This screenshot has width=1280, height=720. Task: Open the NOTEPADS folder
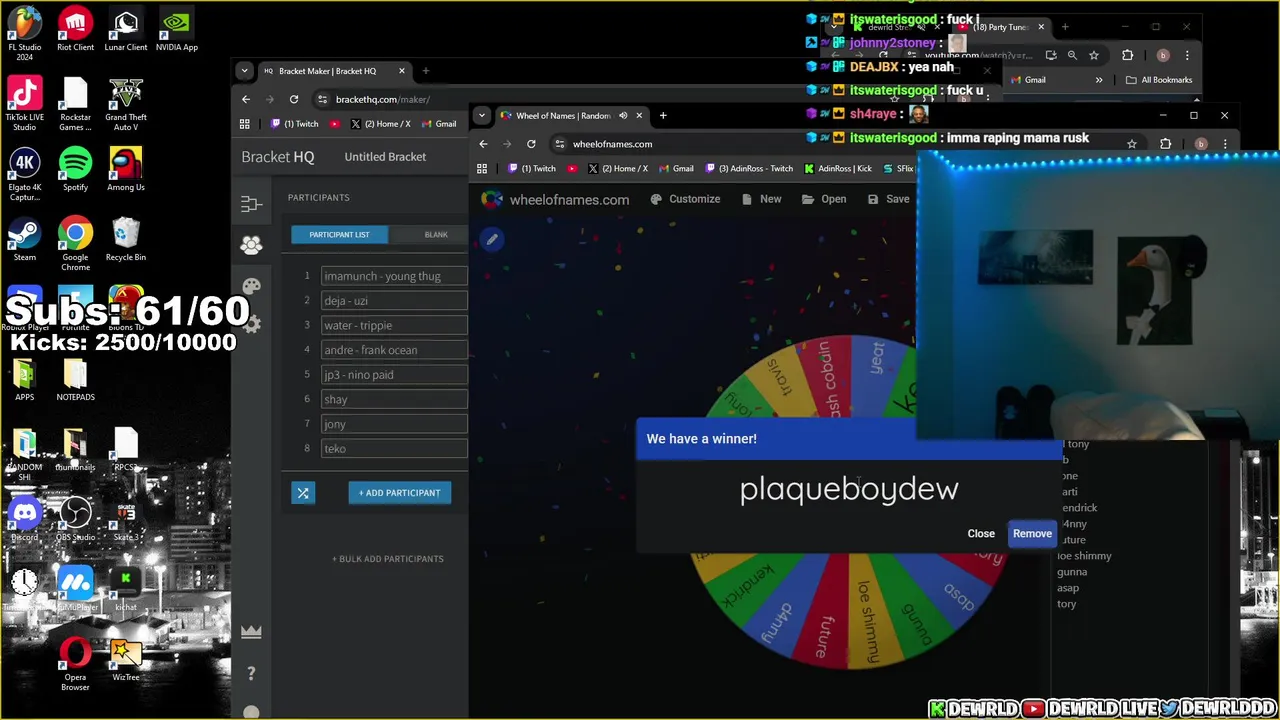click(75, 379)
